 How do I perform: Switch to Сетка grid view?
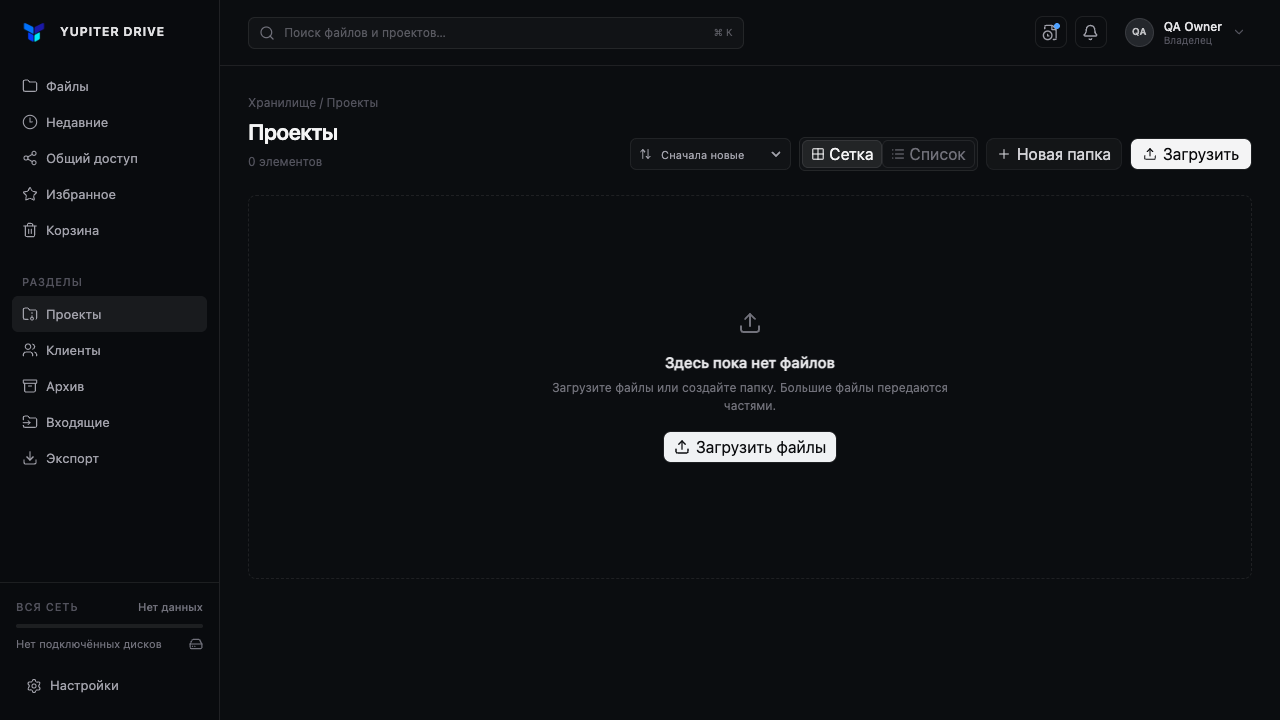842,154
